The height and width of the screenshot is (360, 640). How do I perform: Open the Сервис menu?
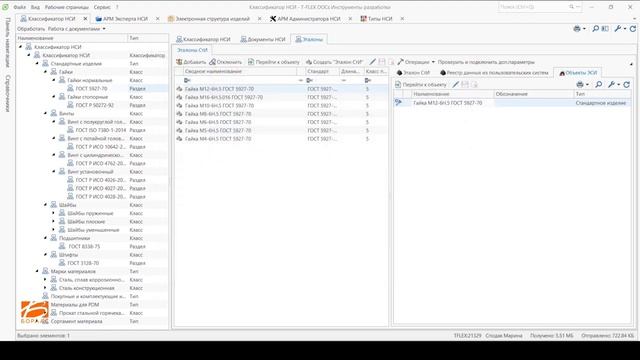[102, 7]
